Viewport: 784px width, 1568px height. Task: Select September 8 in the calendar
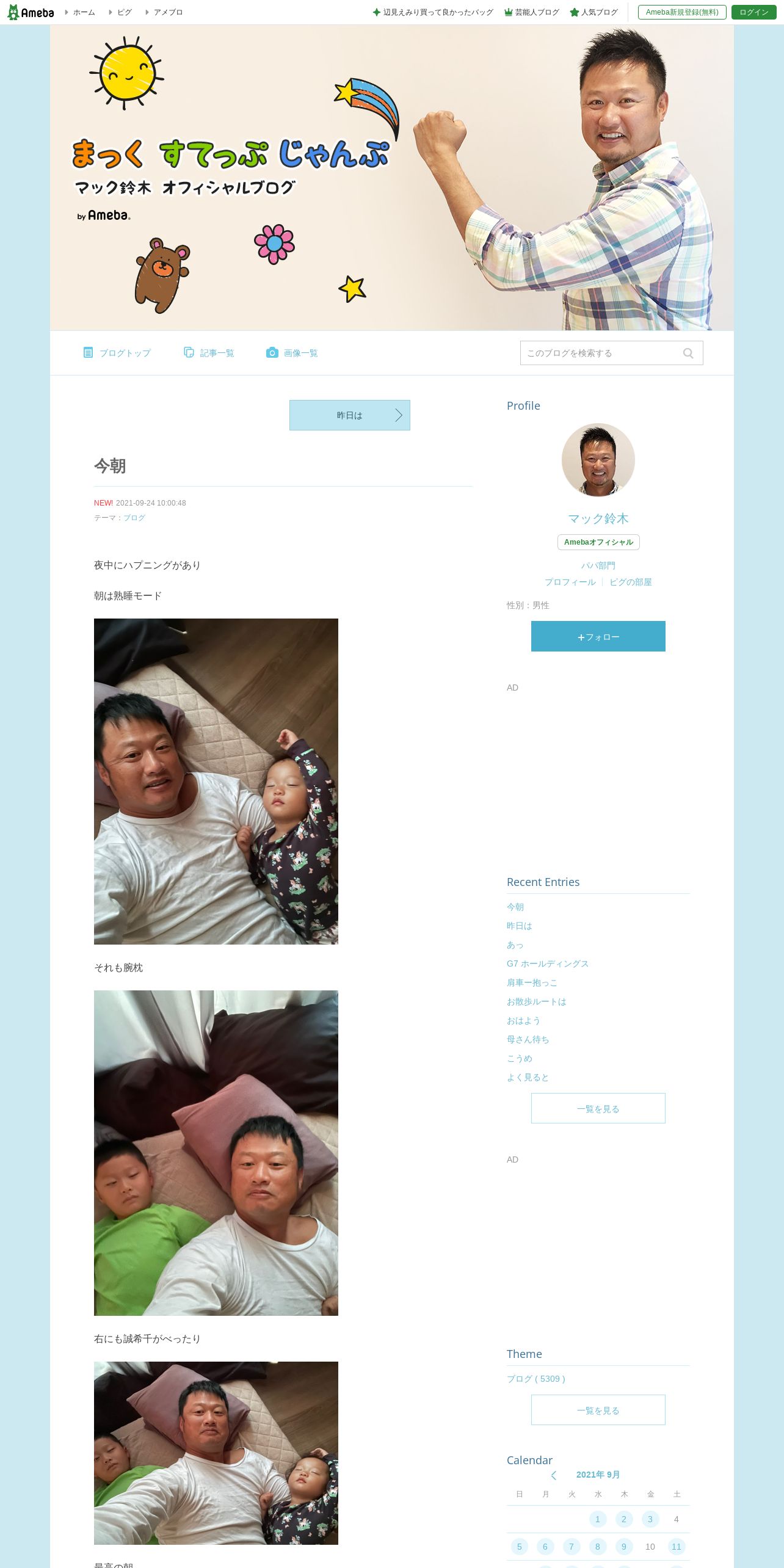(x=598, y=1547)
